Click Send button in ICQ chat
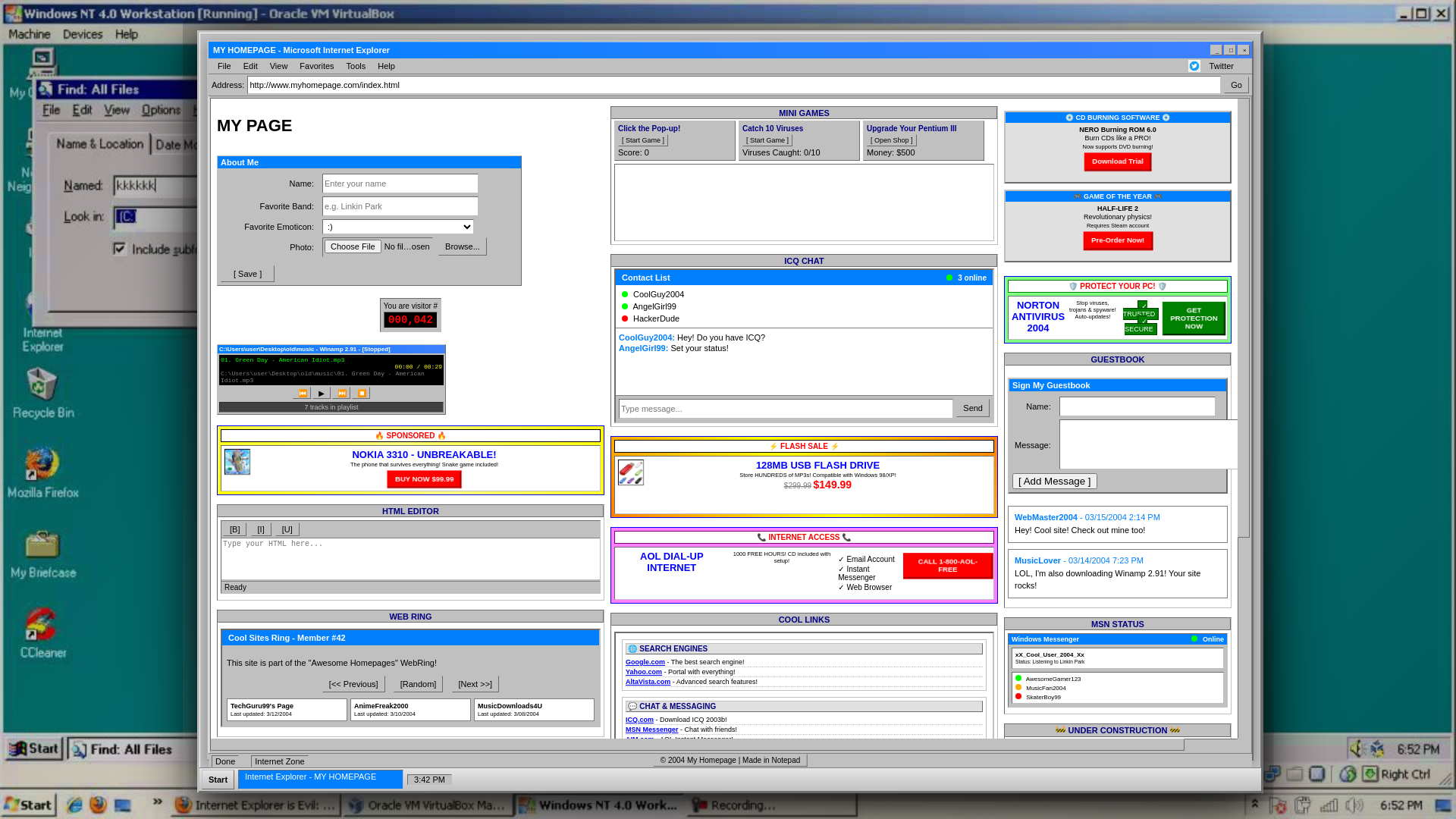1456x819 pixels. click(972, 408)
